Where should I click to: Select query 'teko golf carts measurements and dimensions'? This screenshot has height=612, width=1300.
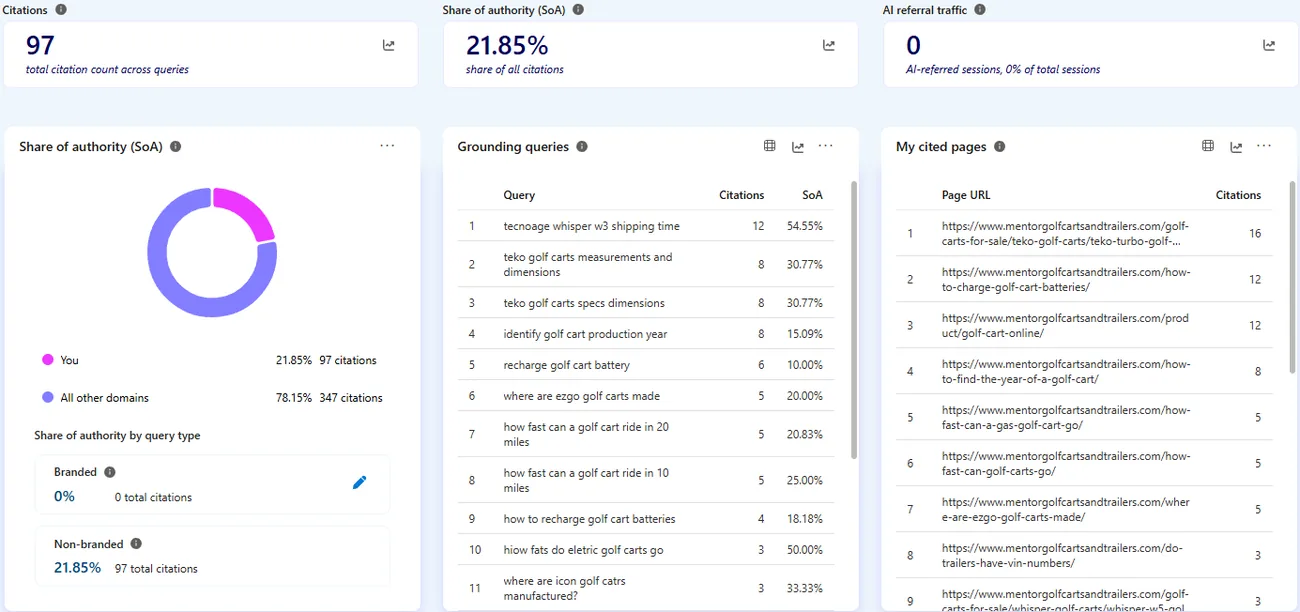coord(588,264)
